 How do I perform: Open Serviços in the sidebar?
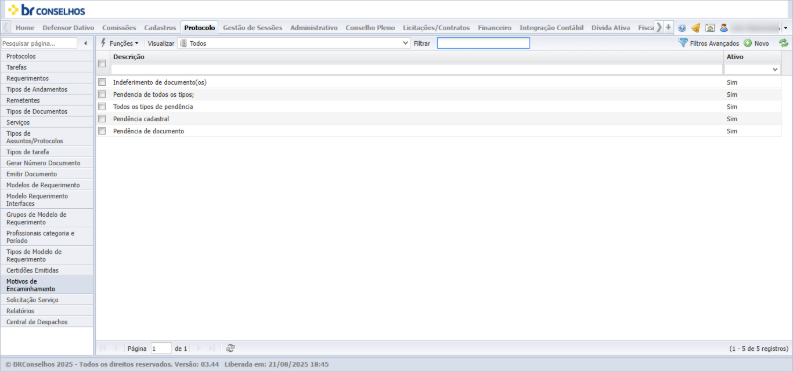(x=47, y=122)
